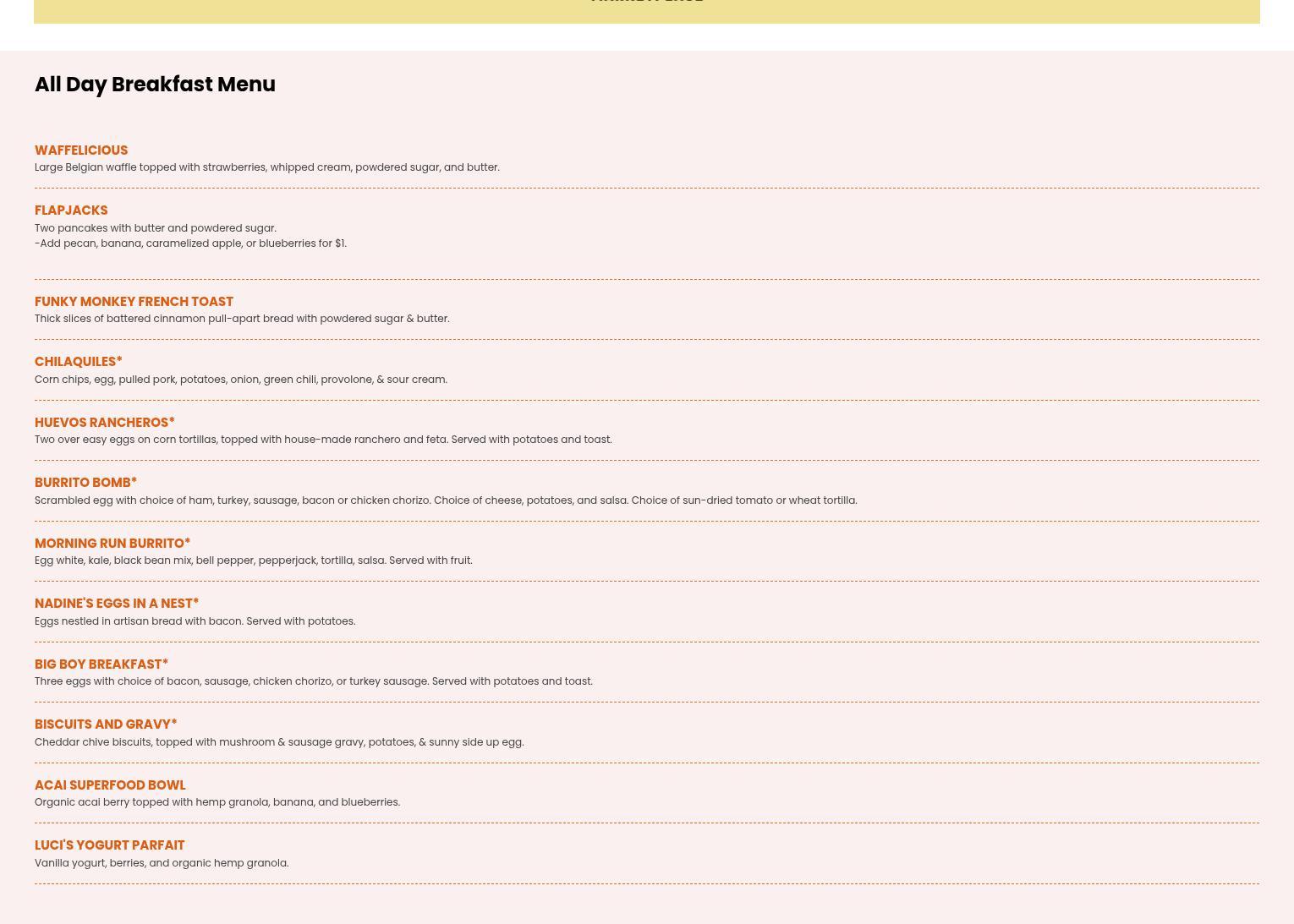
Task: Click the ACAI SUPERFOOD BOWL title
Action: click(x=109, y=785)
